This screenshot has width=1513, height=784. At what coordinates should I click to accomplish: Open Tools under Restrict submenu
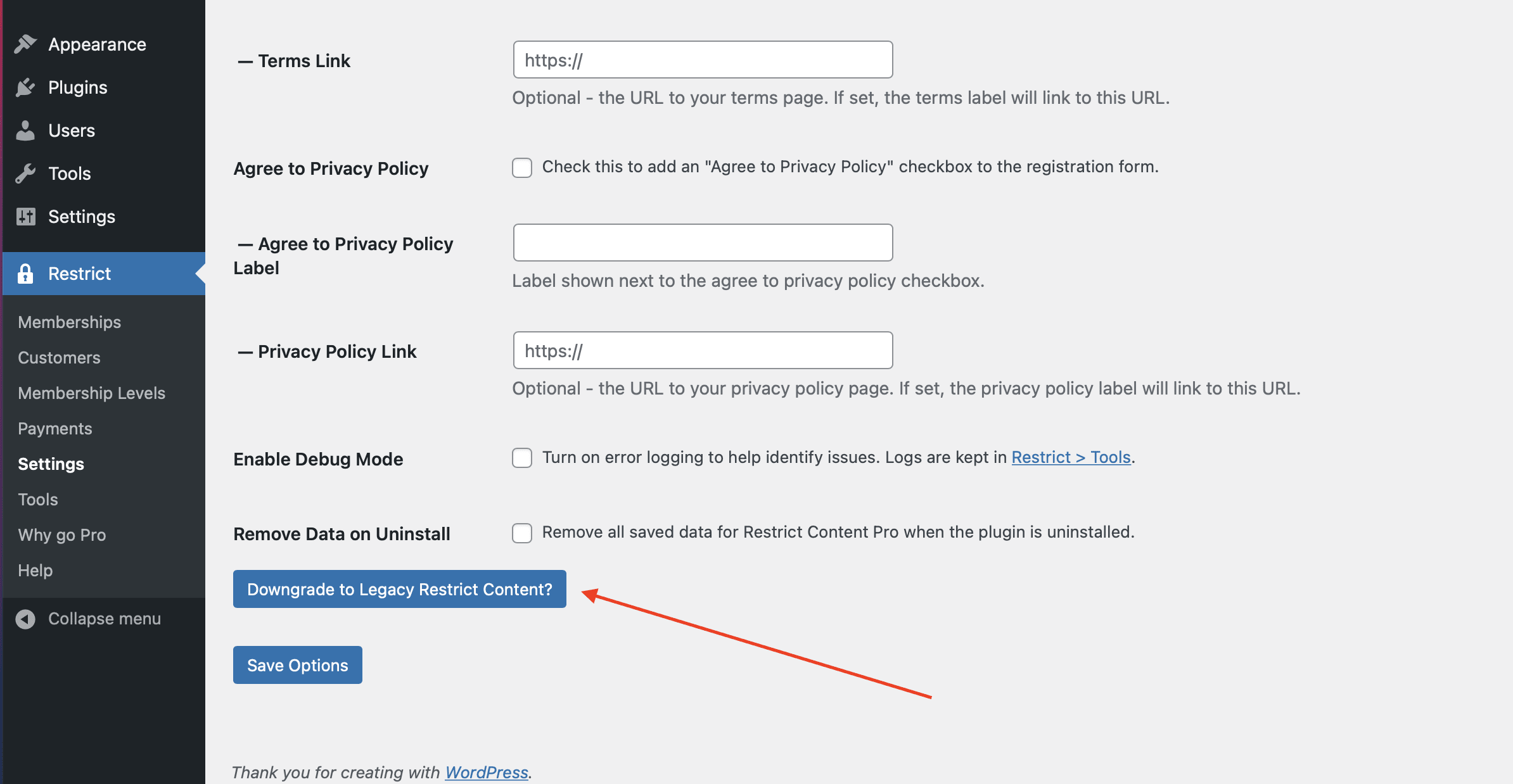coord(37,499)
